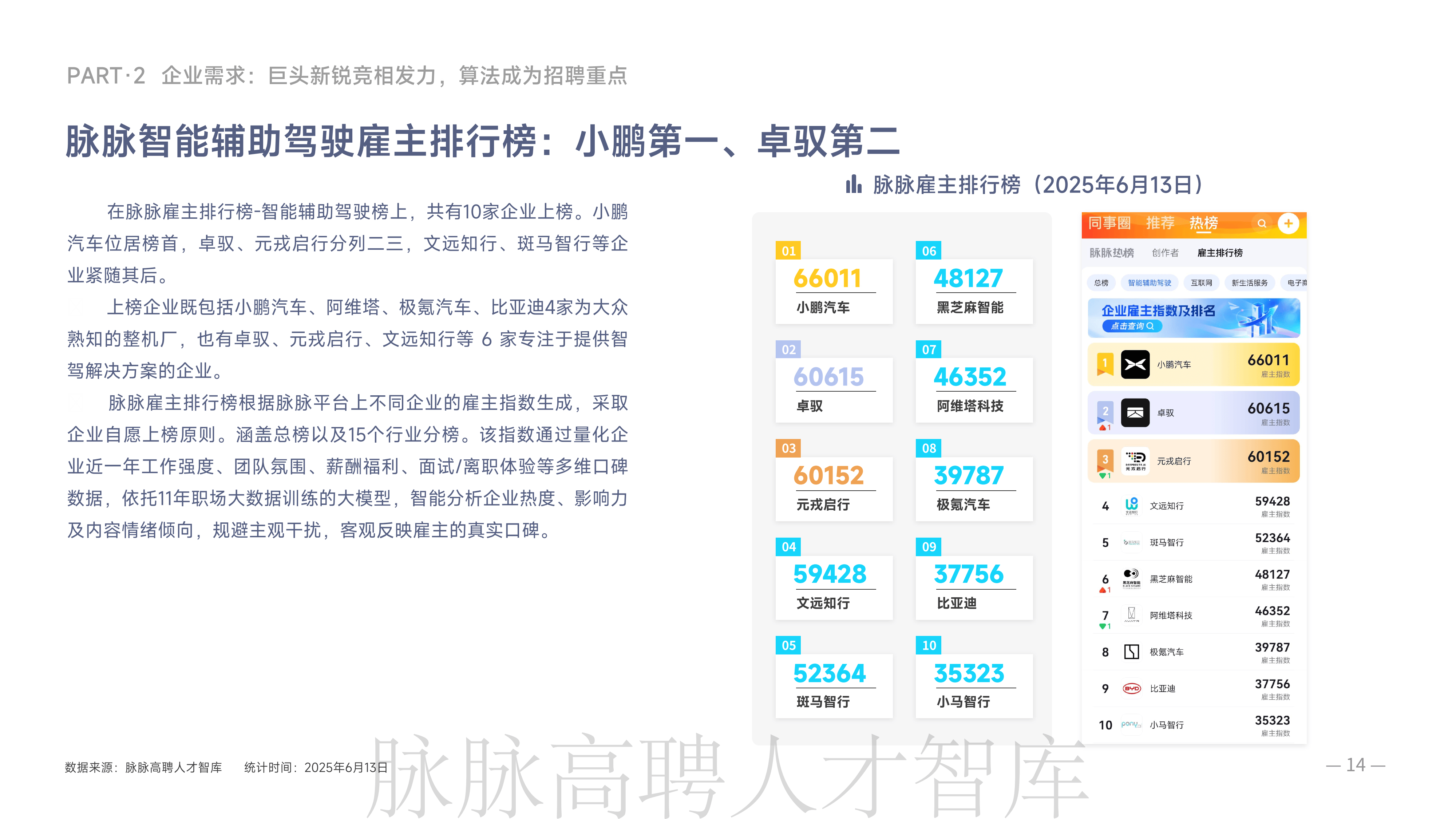Click the page number 14

(1356, 765)
